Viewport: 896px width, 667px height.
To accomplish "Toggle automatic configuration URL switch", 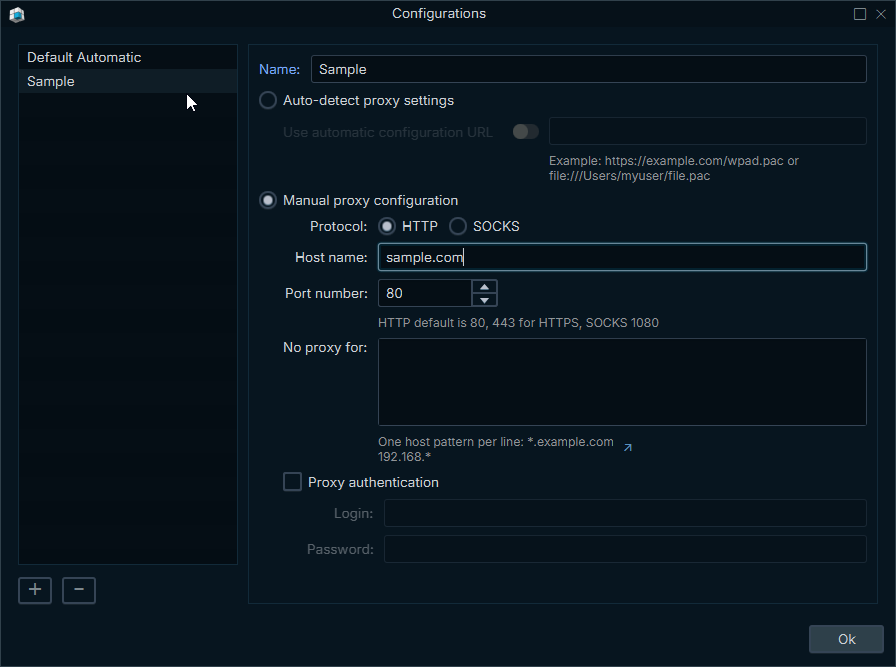I will click(526, 132).
